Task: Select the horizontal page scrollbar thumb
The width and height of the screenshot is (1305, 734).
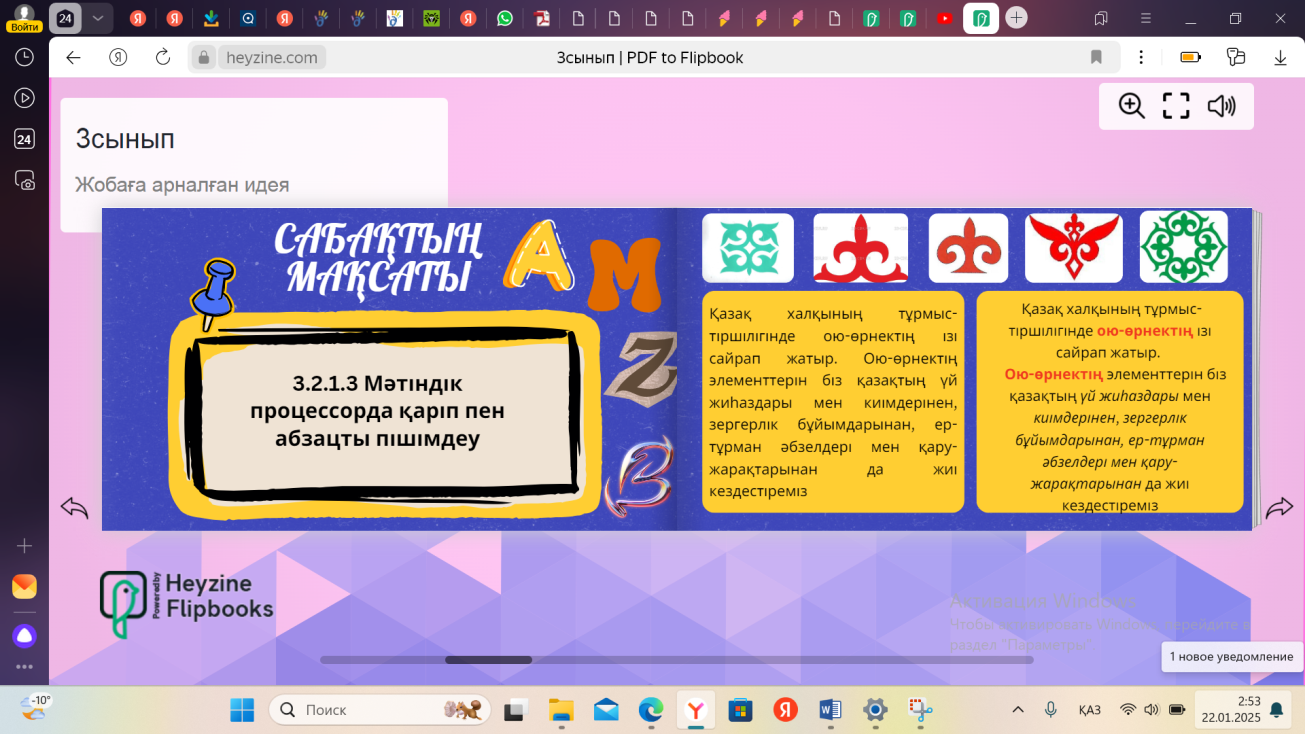Action: click(x=488, y=660)
